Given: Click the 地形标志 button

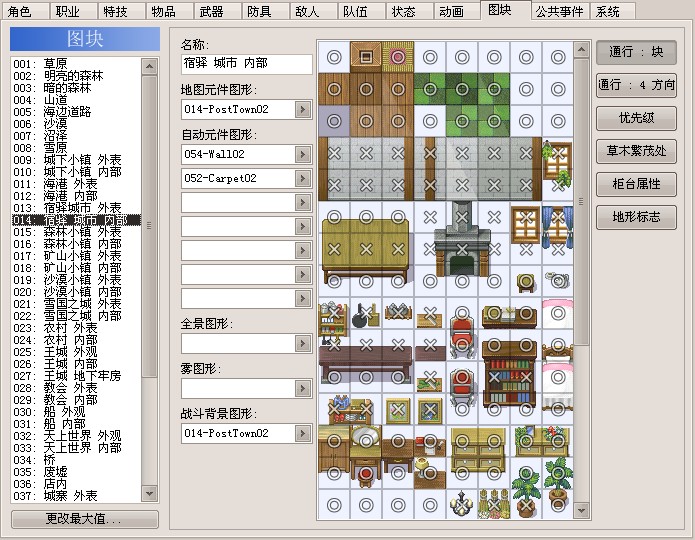Looking at the screenshot, I should (x=636, y=217).
